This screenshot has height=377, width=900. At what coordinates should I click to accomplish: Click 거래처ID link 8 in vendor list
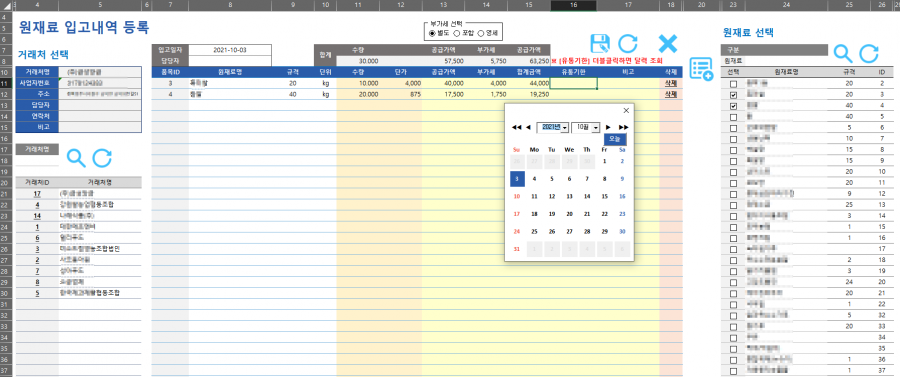[37, 282]
